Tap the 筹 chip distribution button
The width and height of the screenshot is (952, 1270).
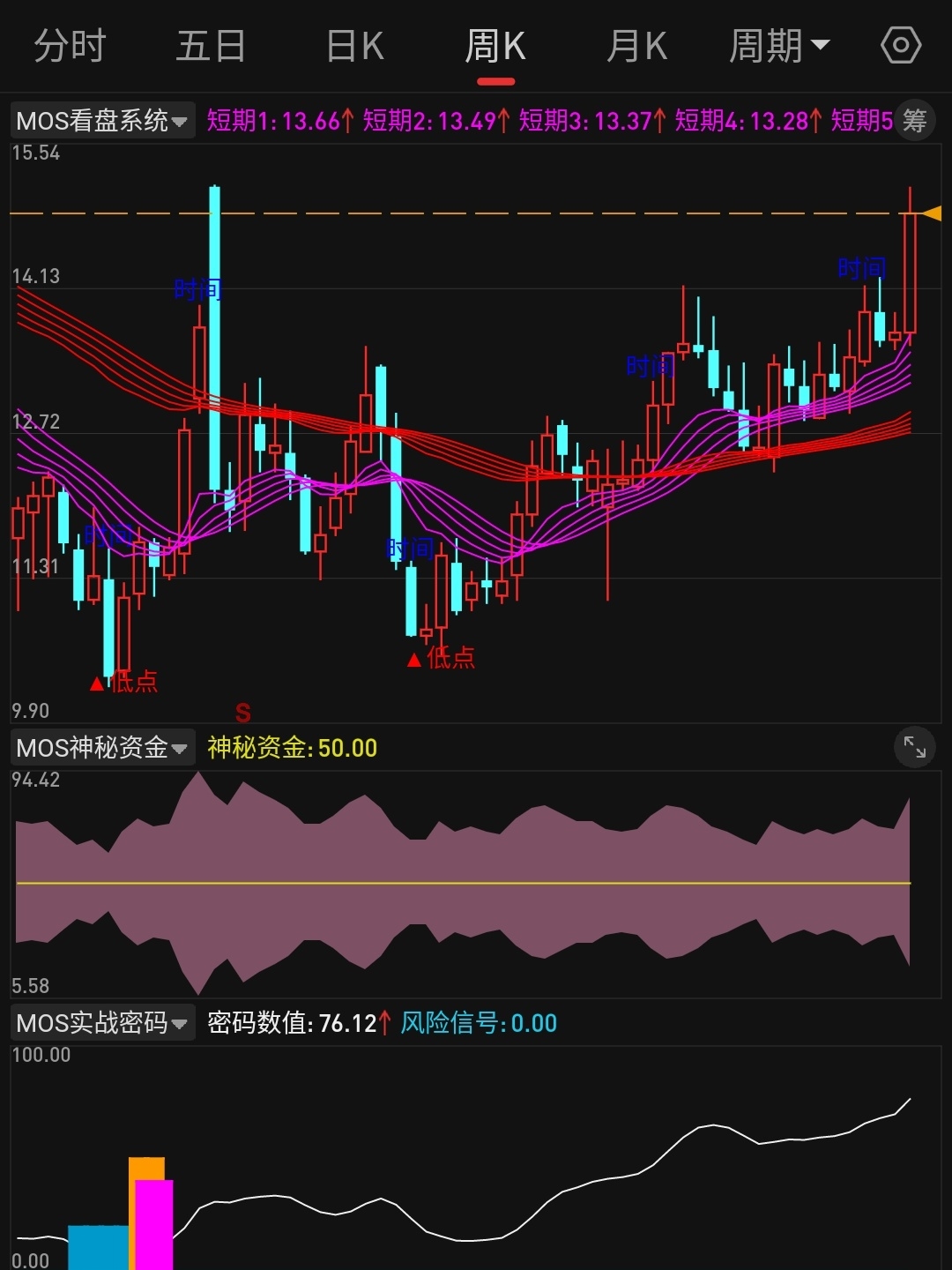point(915,121)
